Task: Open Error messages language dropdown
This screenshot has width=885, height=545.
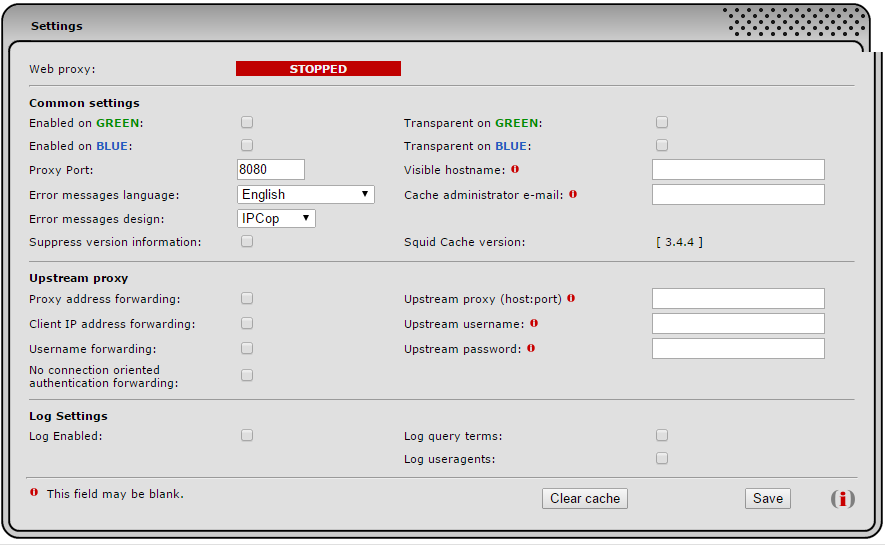Action: [305, 195]
